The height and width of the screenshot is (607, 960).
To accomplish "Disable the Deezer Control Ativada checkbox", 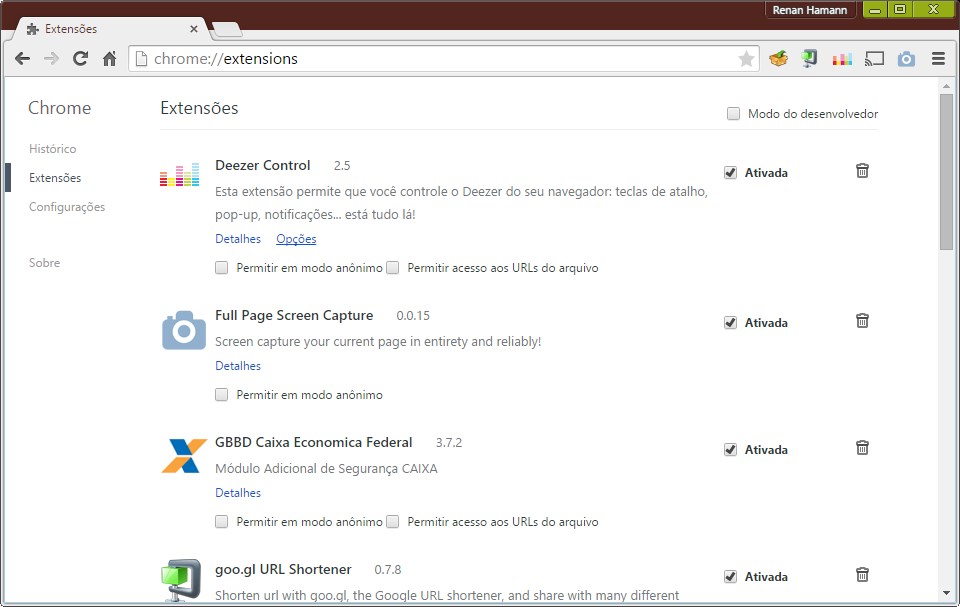I will (x=730, y=172).
